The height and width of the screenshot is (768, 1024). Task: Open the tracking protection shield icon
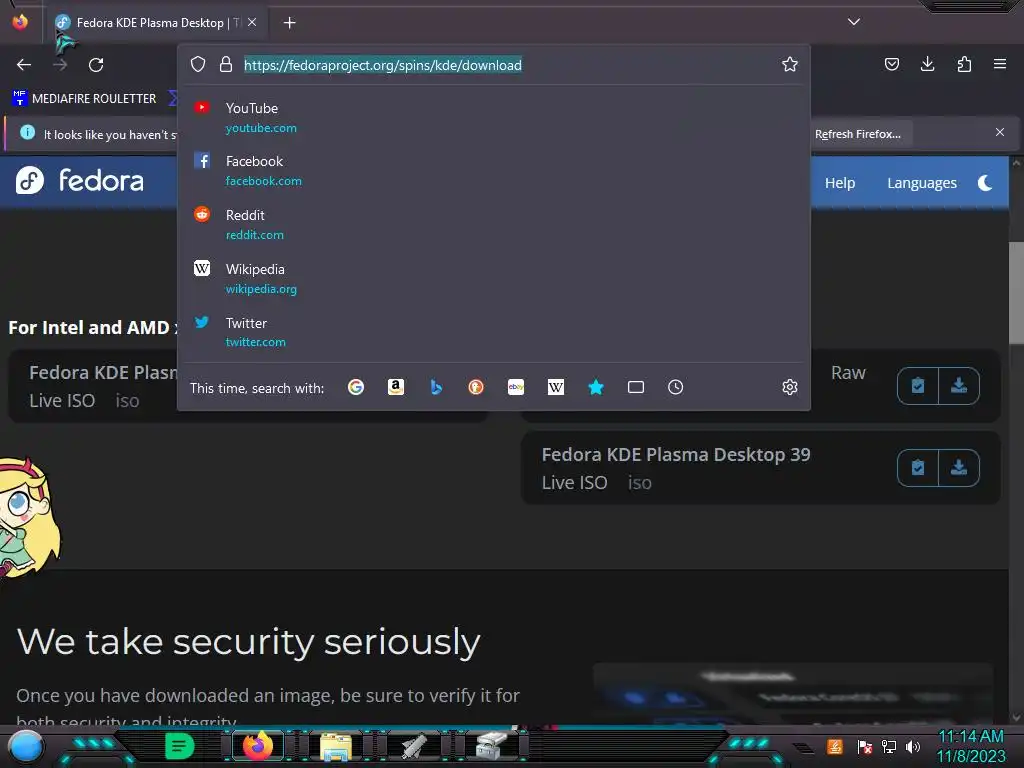point(198,64)
